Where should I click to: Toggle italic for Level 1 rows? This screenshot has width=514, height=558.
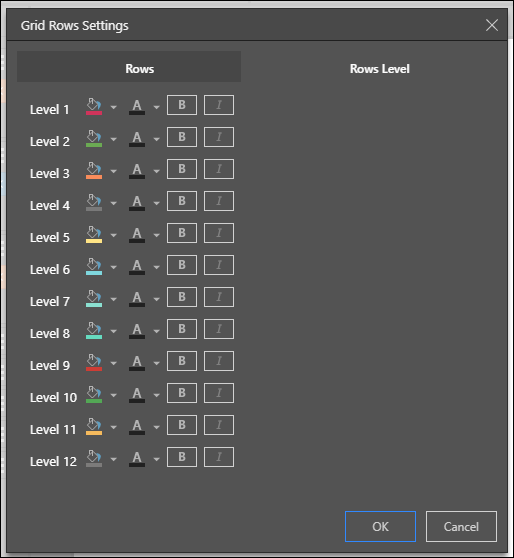tap(219, 105)
